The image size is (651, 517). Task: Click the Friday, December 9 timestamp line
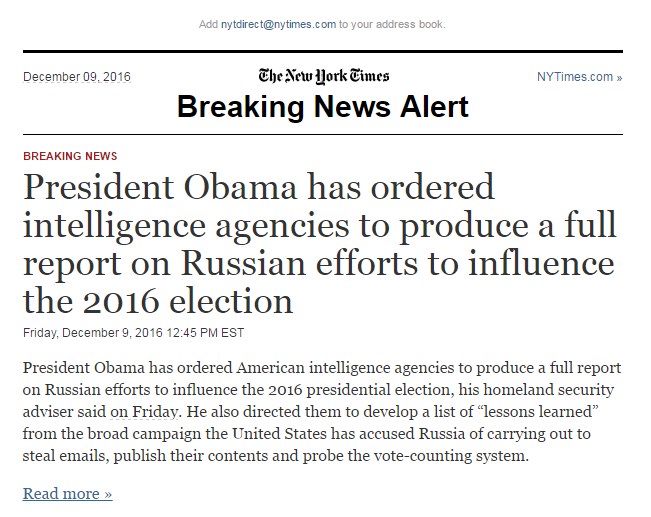click(133, 333)
